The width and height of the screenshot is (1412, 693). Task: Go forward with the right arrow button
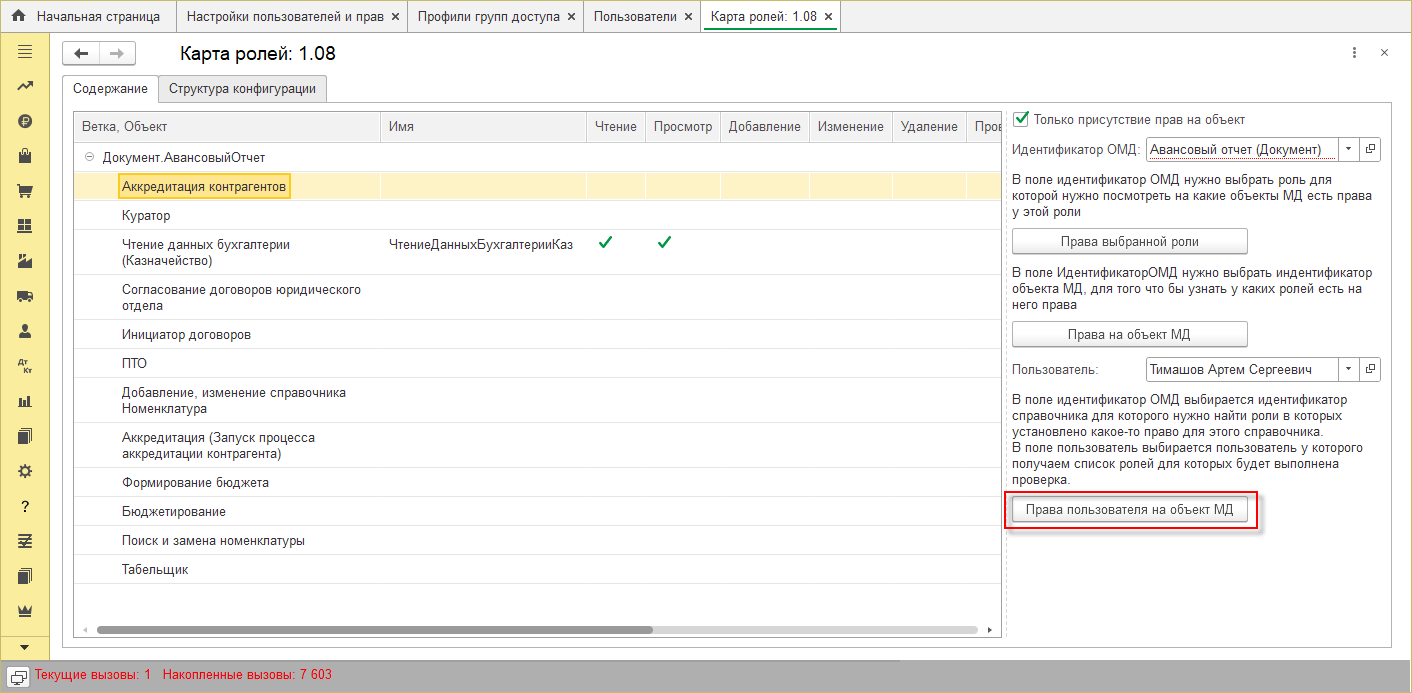coord(117,54)
